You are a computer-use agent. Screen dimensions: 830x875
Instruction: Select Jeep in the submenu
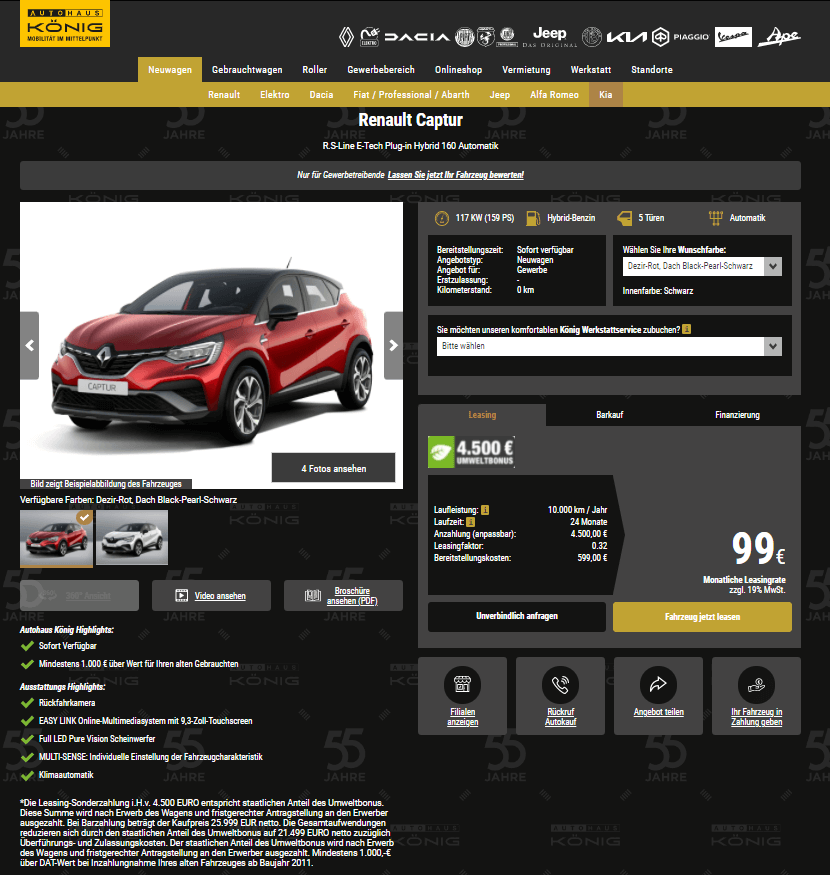pos(500,95)
